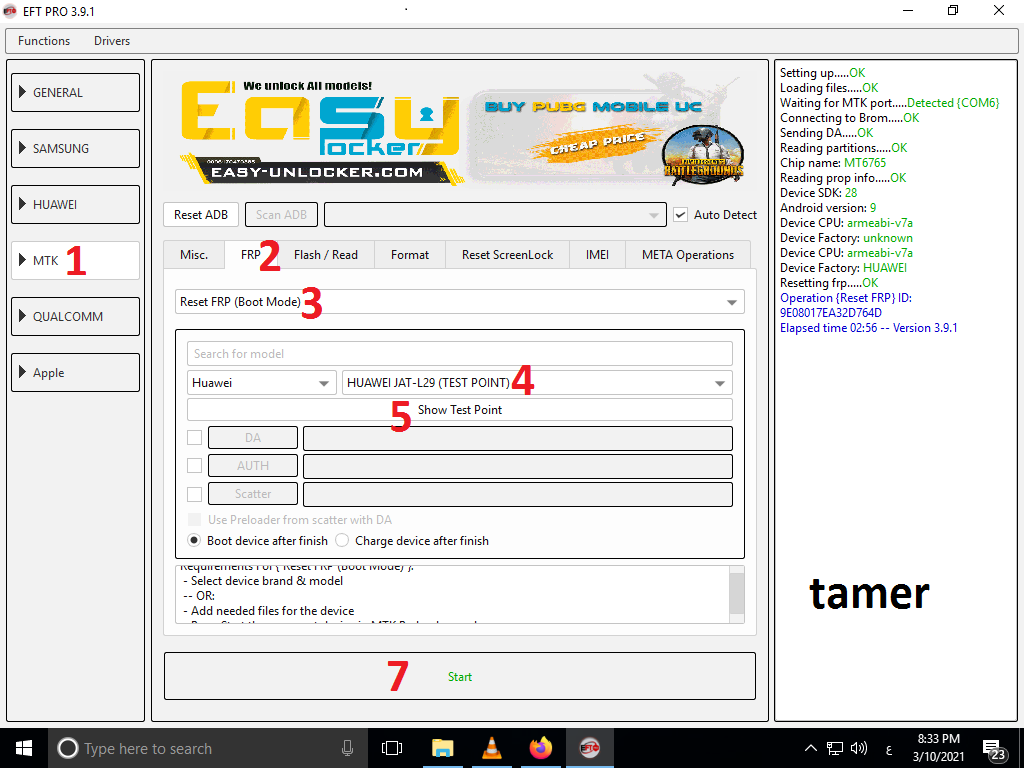Switch to the Misc. tab
The width and height of the screenshot is (1024, 768).
194,255
